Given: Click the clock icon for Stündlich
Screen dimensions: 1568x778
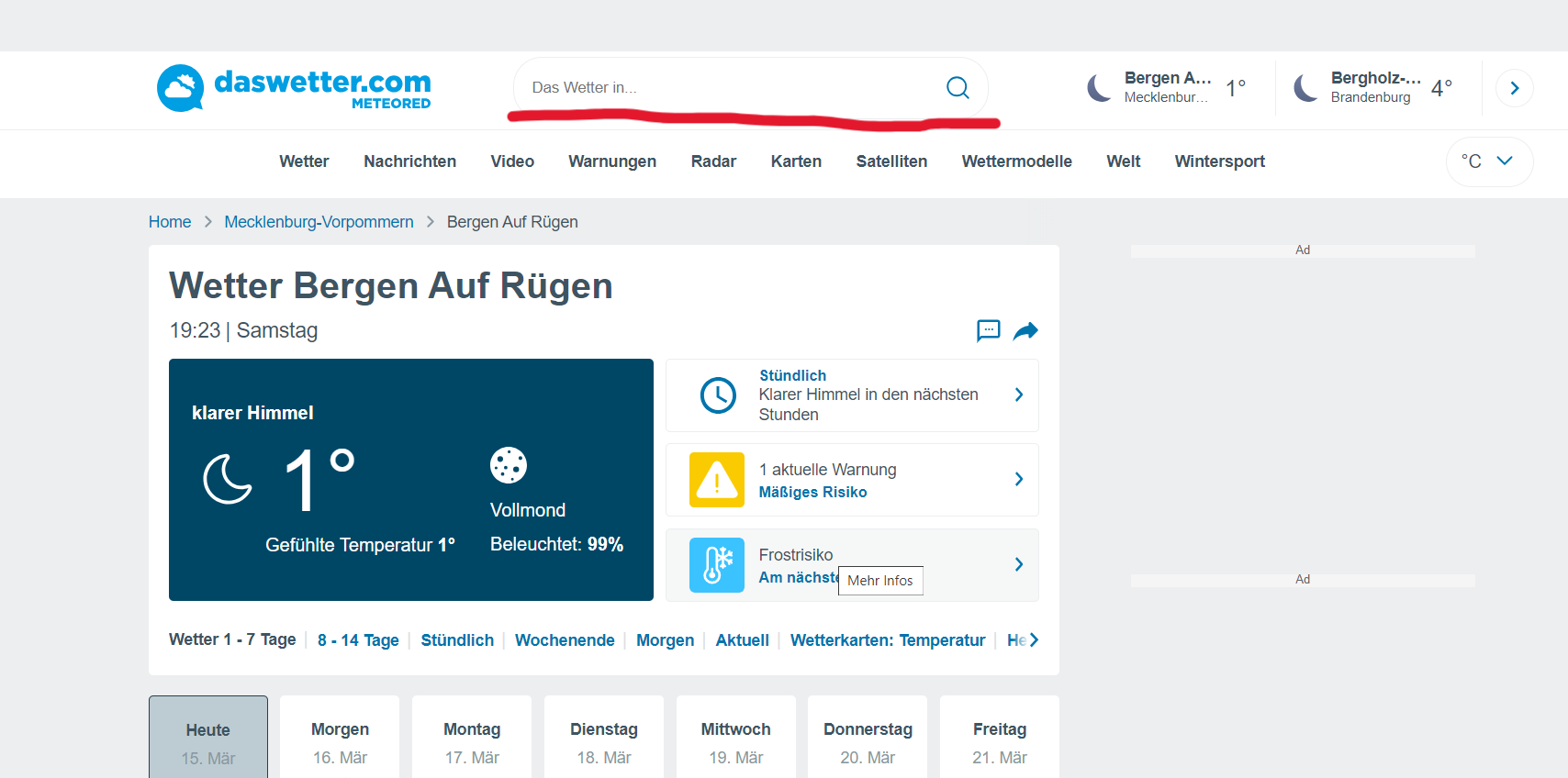Looking at the screenshot, I should (718, 395).
